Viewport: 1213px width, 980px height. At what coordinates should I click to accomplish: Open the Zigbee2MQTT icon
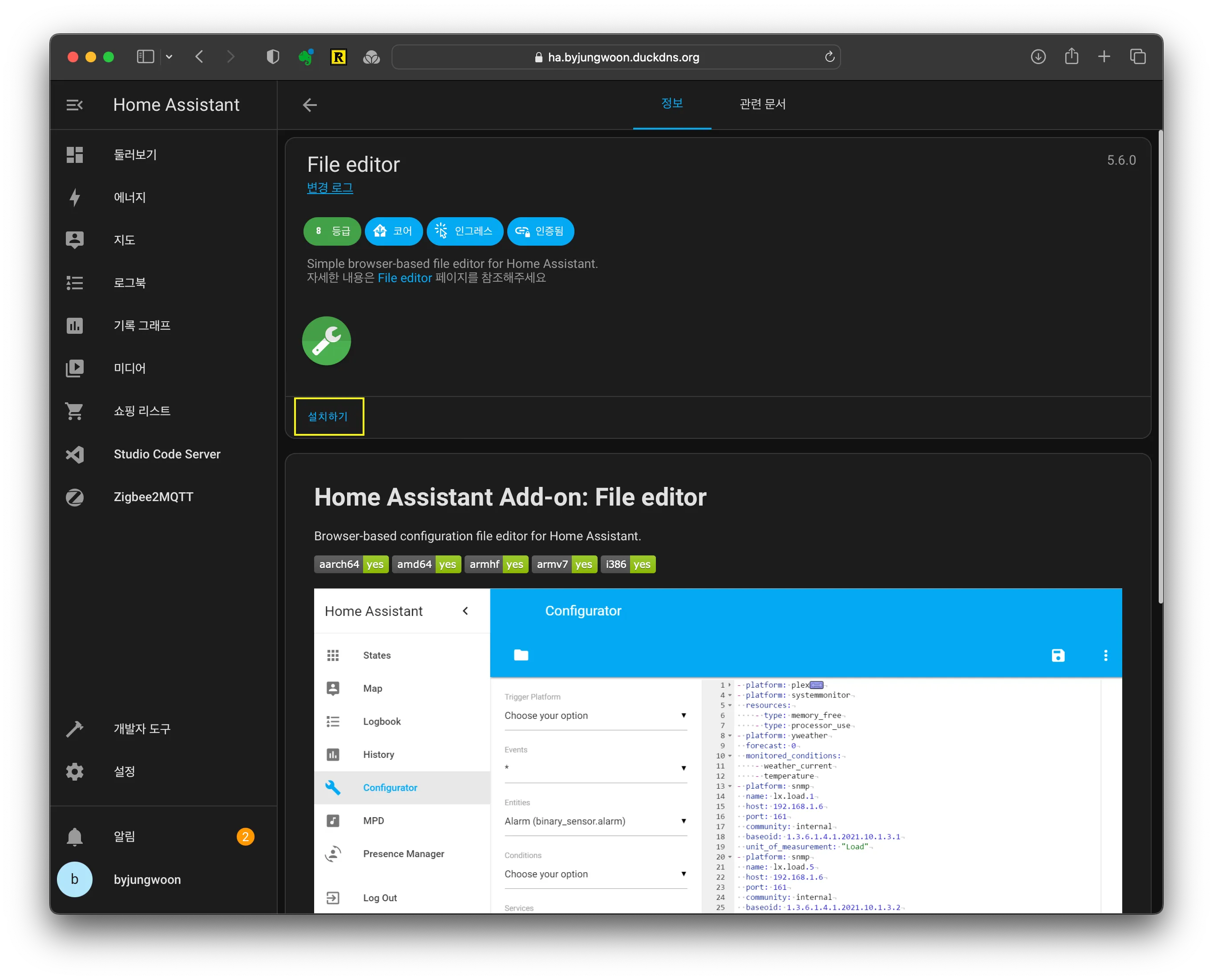74,497
